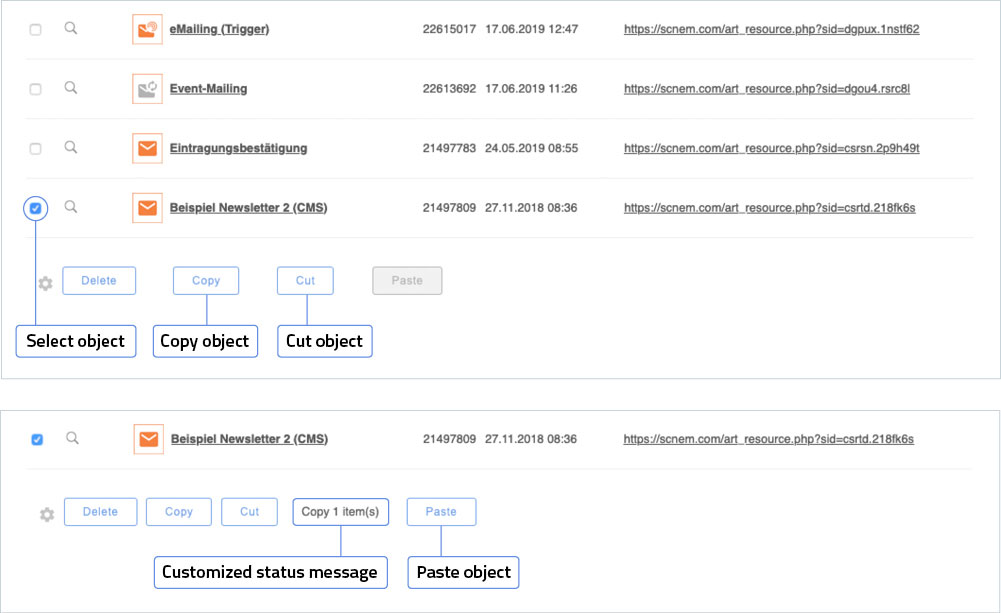Click magnifier preview icon beside eMailing (Trigger)
The width and height of the screenshot is (1001, 613).
(x=71, y=28)
